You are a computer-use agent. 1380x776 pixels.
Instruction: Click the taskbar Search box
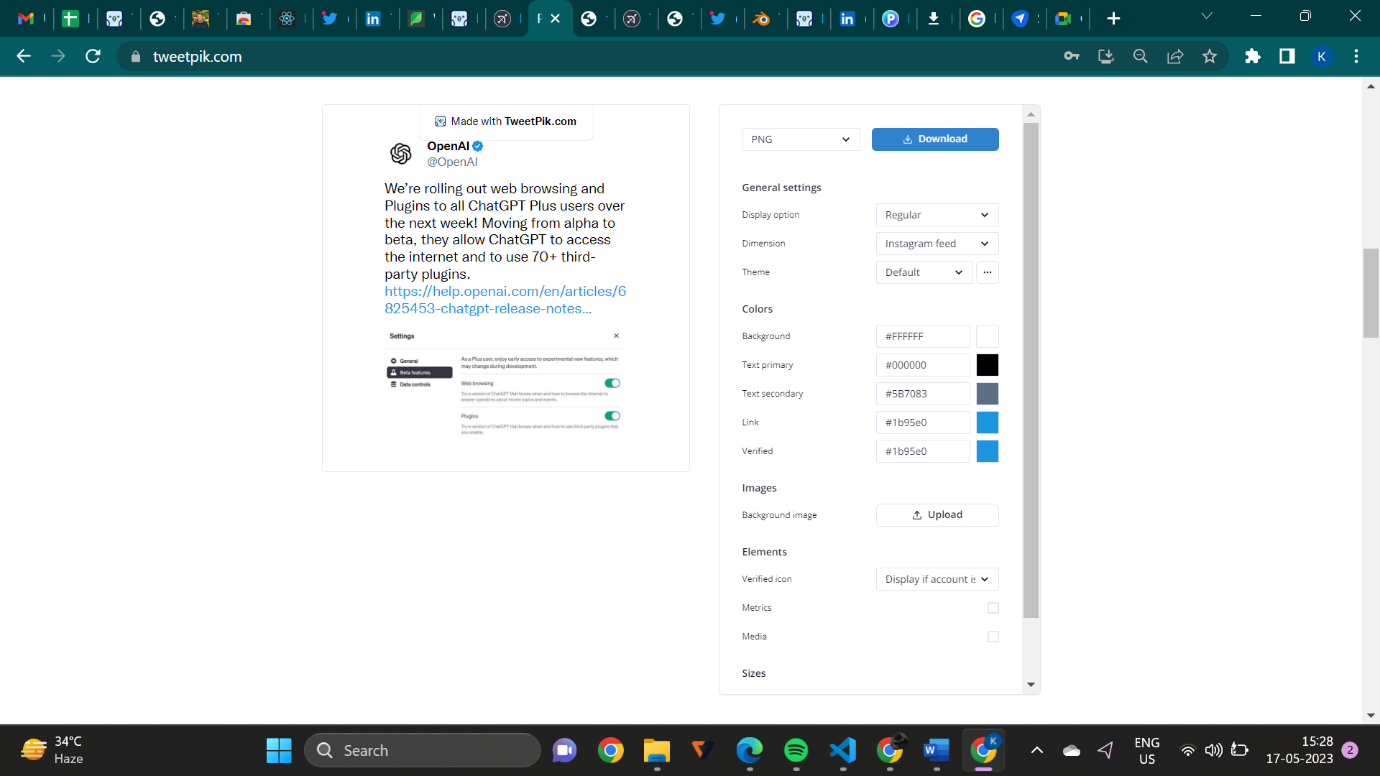pyautogui.click(x=422, y=750)
